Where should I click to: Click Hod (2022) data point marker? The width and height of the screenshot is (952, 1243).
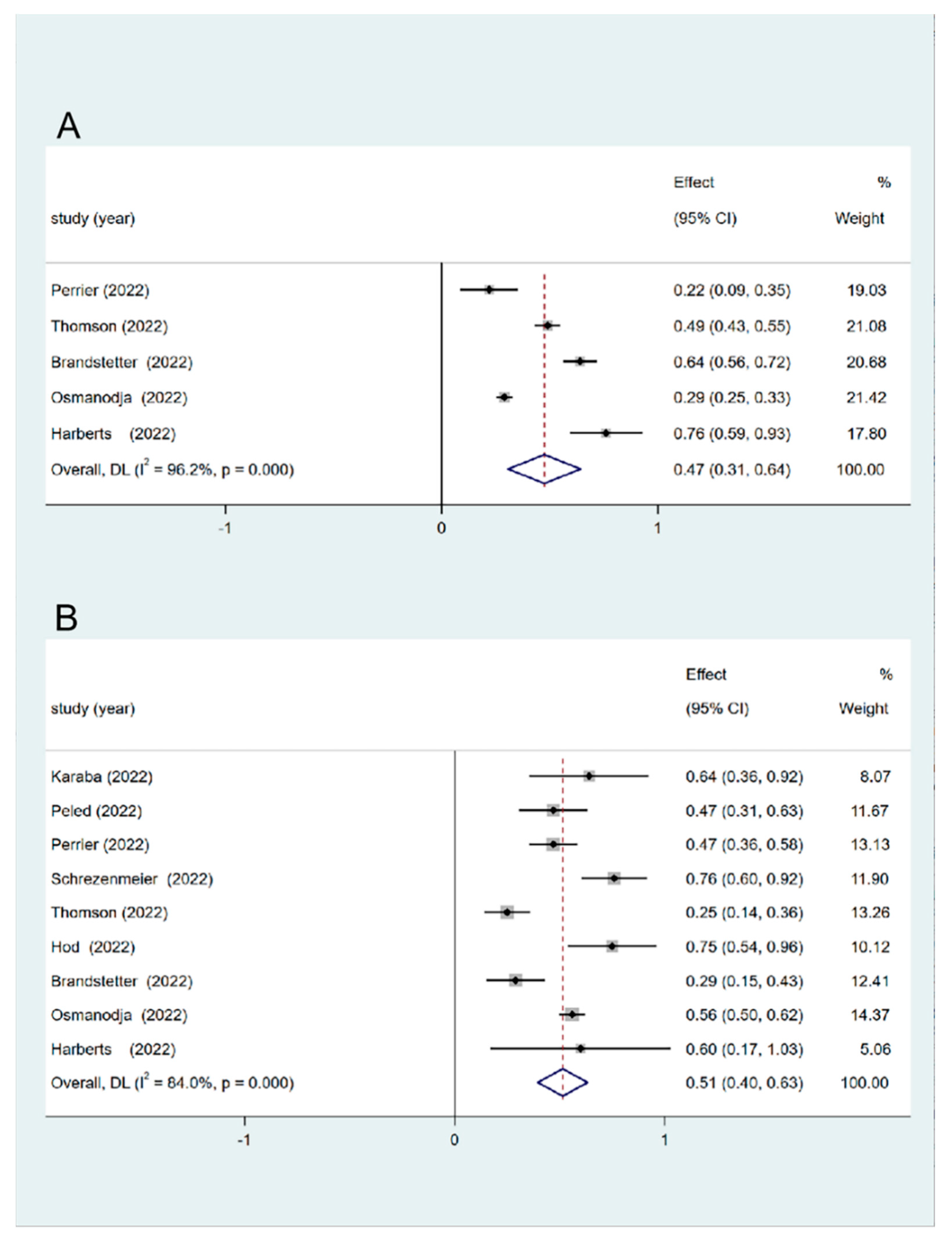tap(612, 947)
